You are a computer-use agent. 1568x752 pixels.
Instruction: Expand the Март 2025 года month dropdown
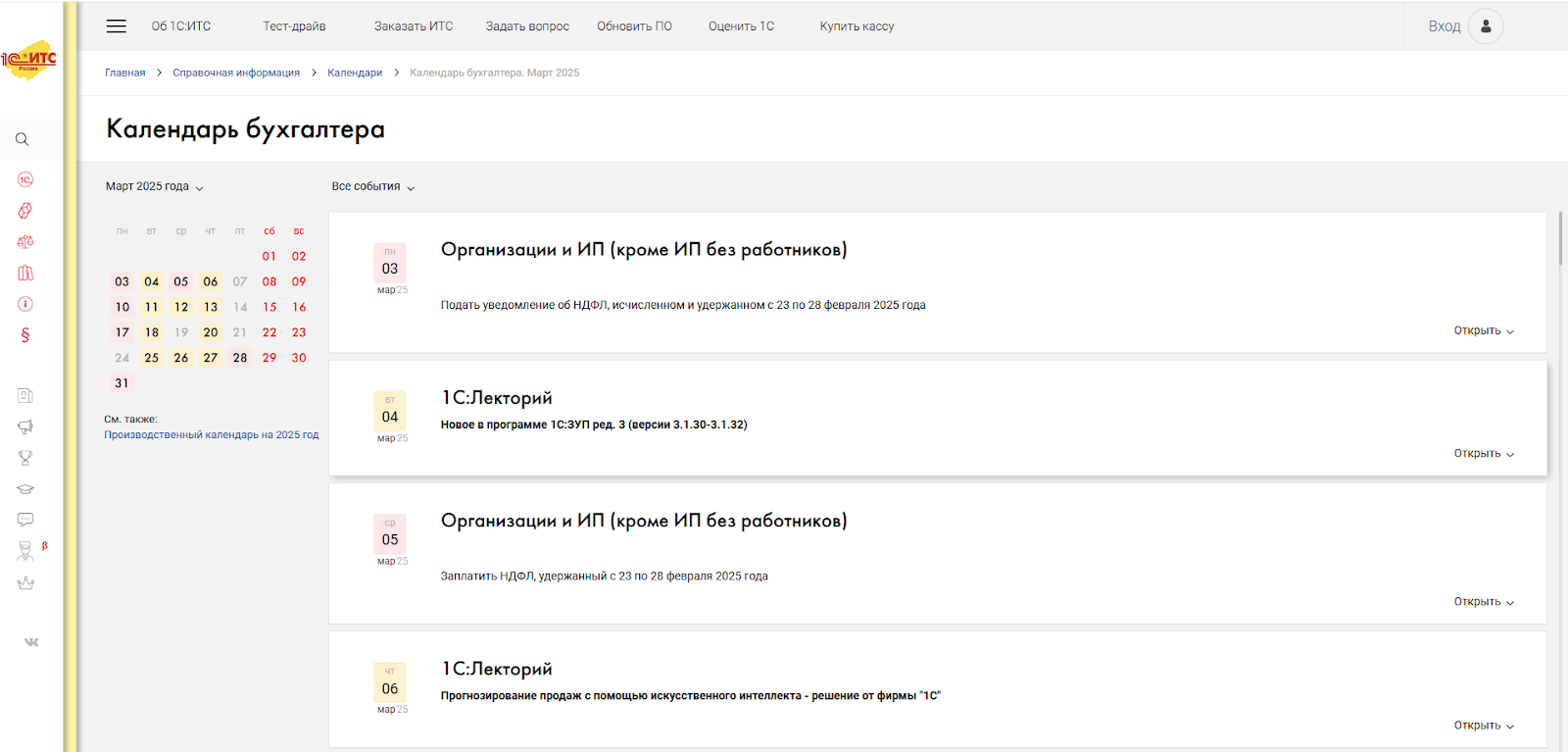pyautogui.click(x=155, y=186)
